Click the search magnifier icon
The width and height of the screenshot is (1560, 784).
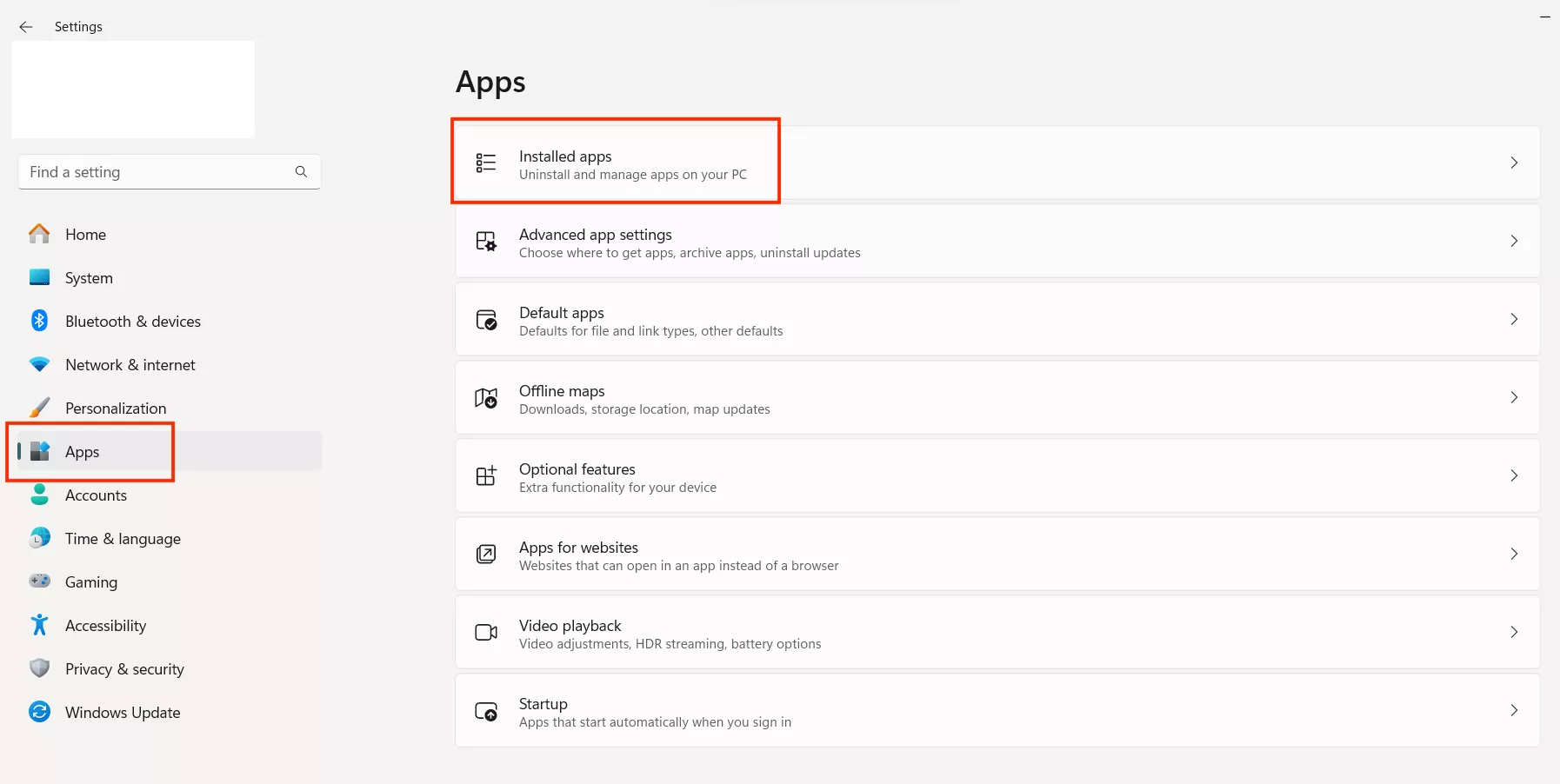301,172
